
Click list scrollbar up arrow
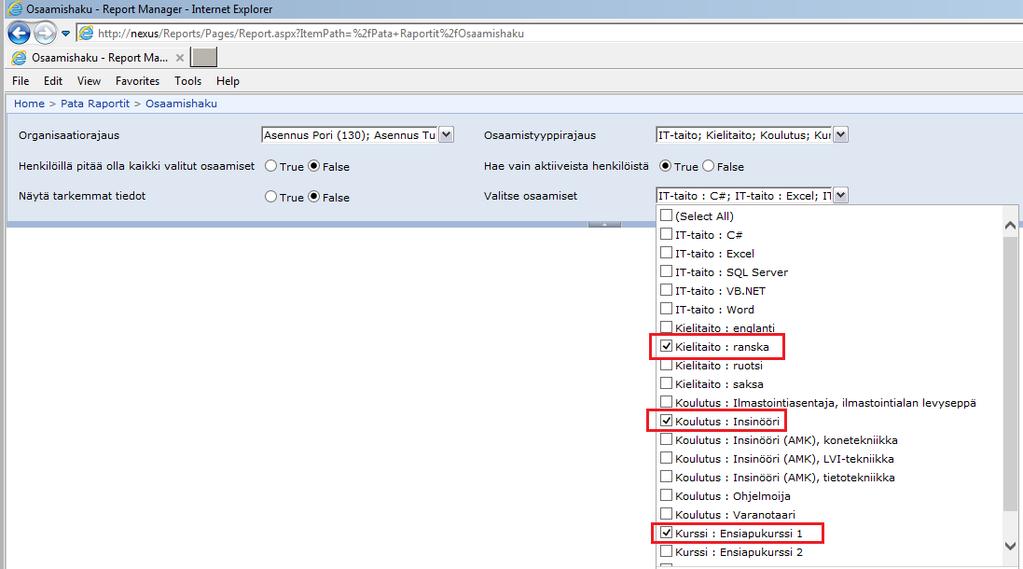pos(1010,225)
